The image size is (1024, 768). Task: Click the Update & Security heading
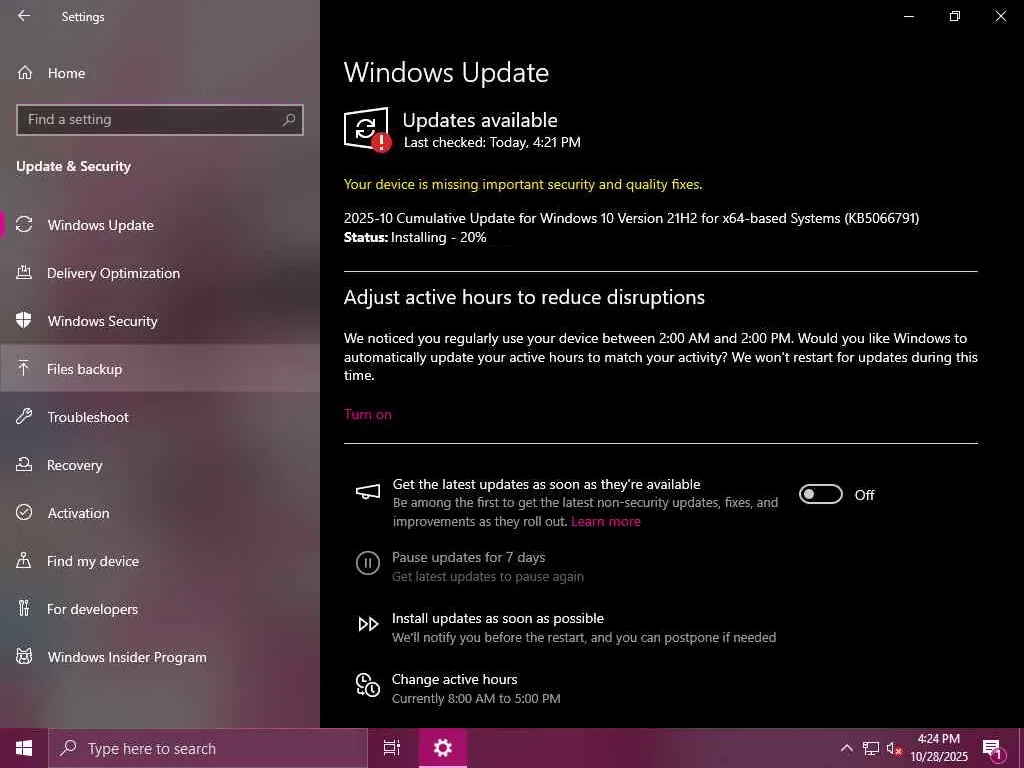pyautogui.click(x=73, y=167)
